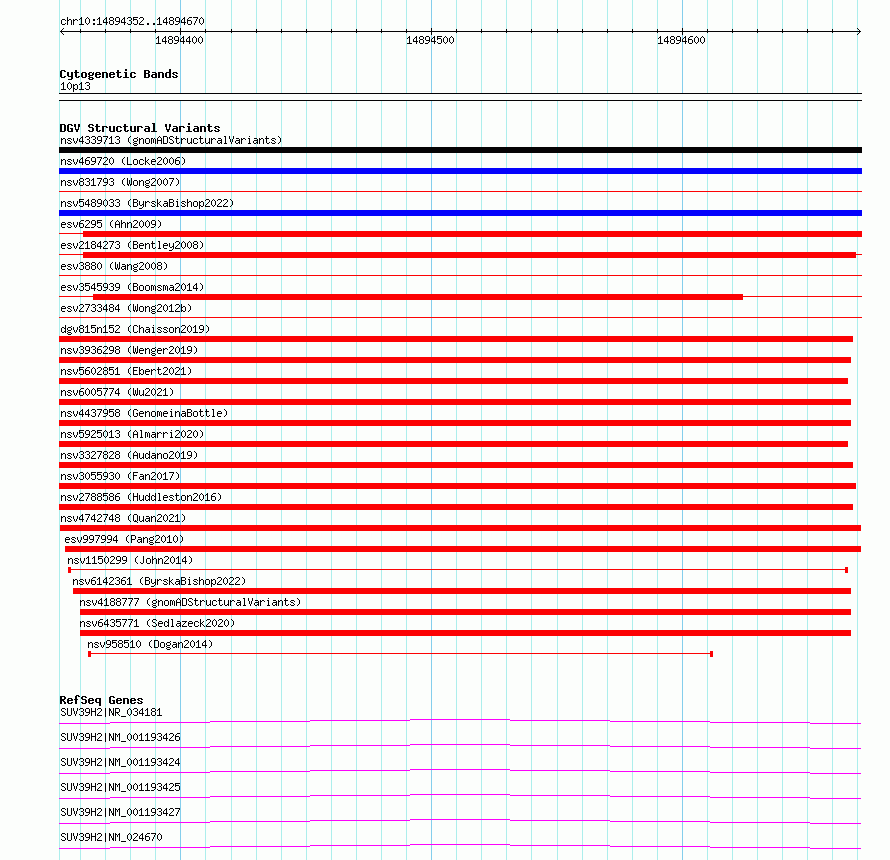The height and width of the screenshot is (860, 890).
Task: Select variant esv2733484 (Wong2012b)
Action: (x=126, y=308)
